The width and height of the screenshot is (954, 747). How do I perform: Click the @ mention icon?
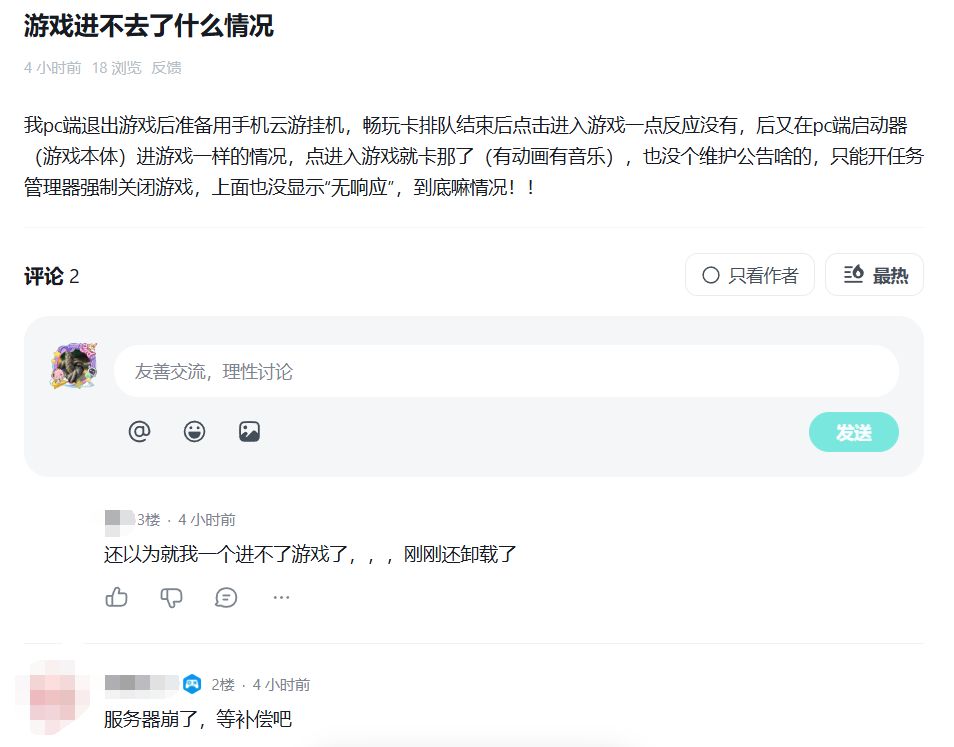[x=139, y=432]
